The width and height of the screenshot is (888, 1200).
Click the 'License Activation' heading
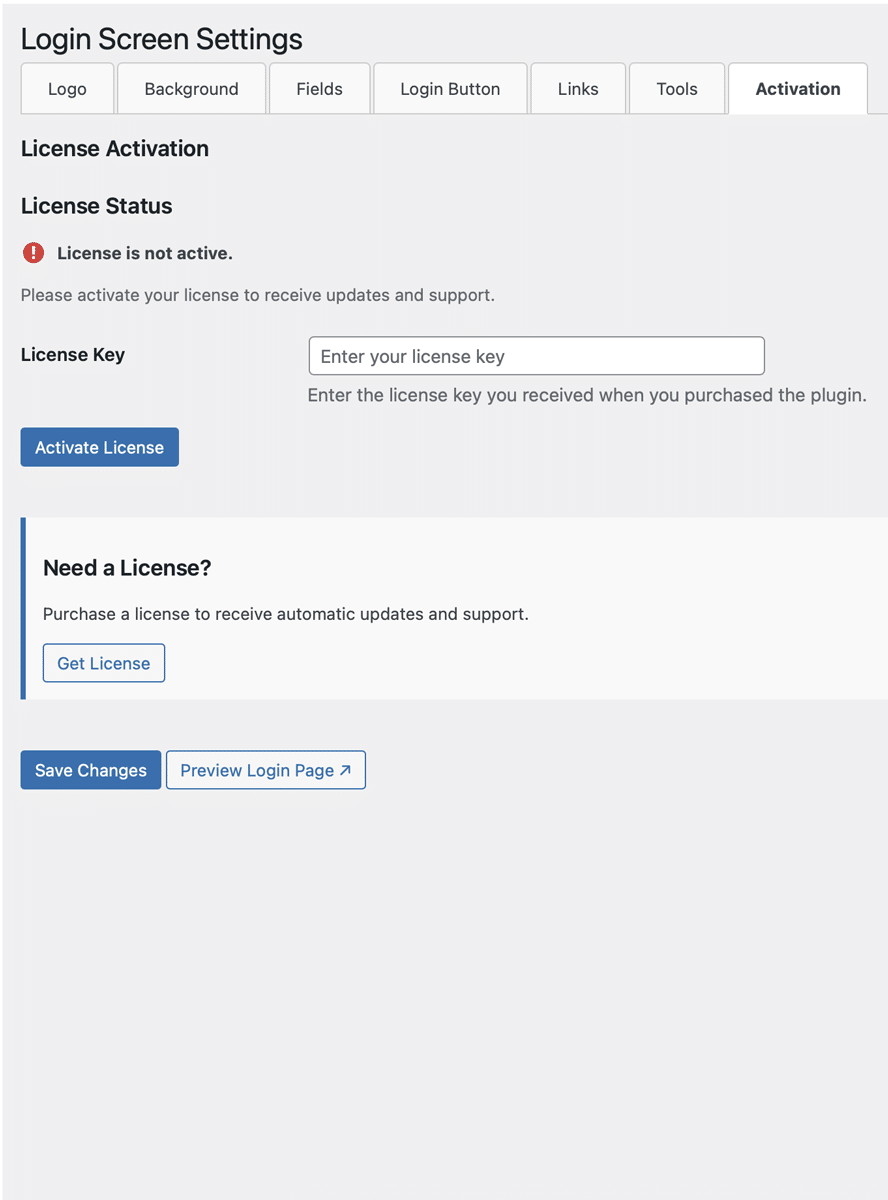click(x=115, y=148)
